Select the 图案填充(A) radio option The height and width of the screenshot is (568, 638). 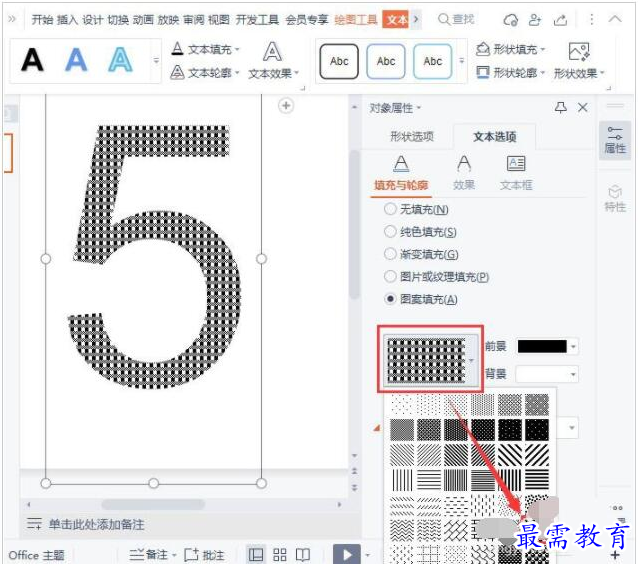tap(421, 299)
